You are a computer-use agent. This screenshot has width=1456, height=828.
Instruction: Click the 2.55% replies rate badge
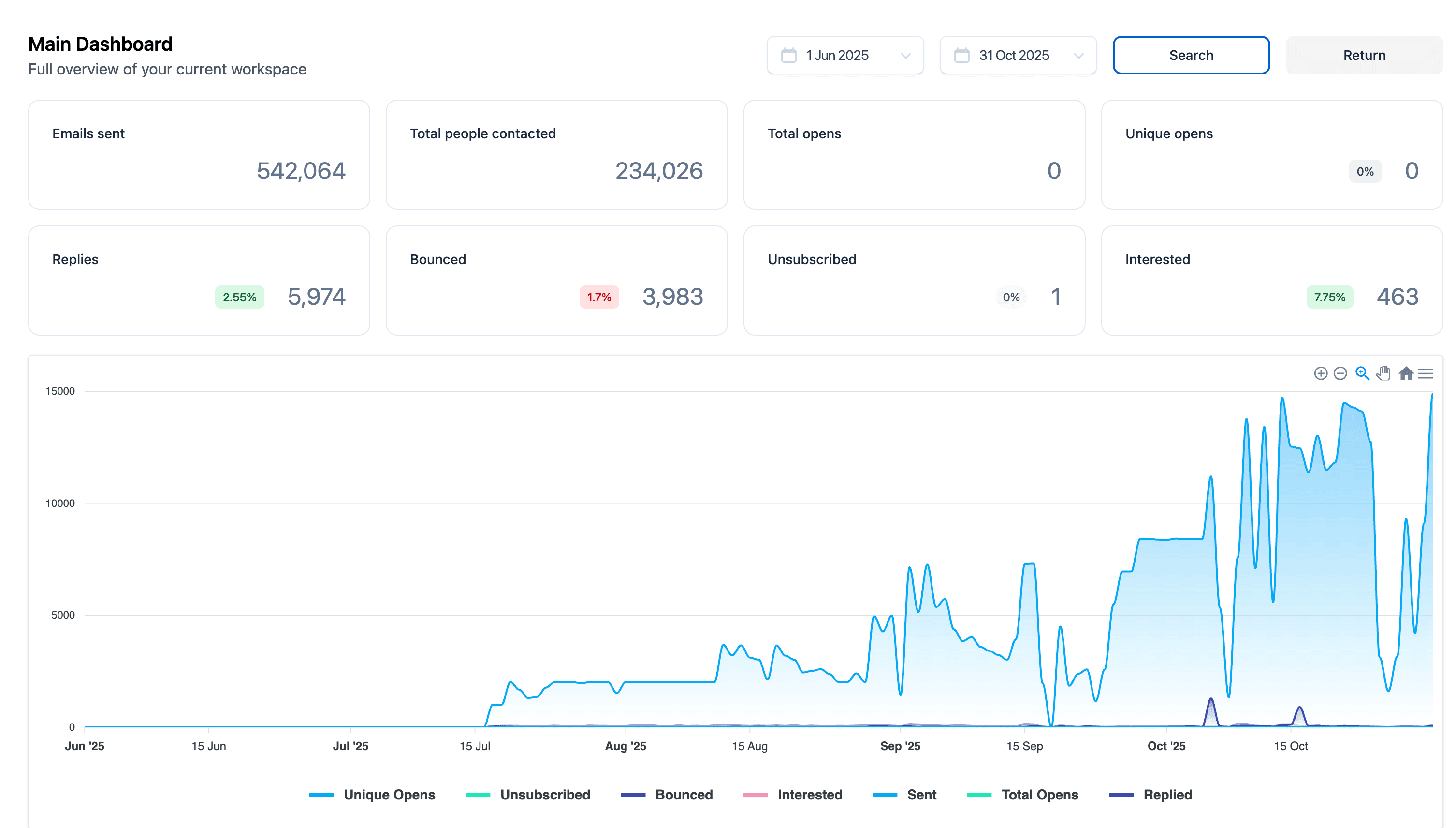coord(239,297)
